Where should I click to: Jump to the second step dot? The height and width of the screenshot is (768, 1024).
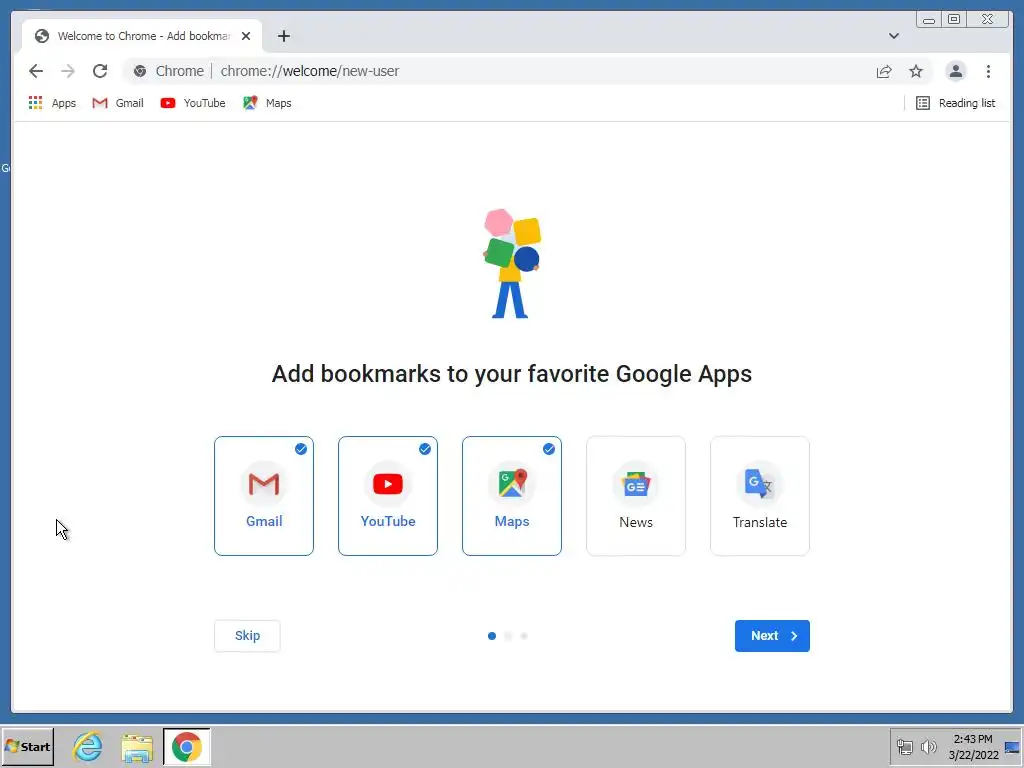508,635
